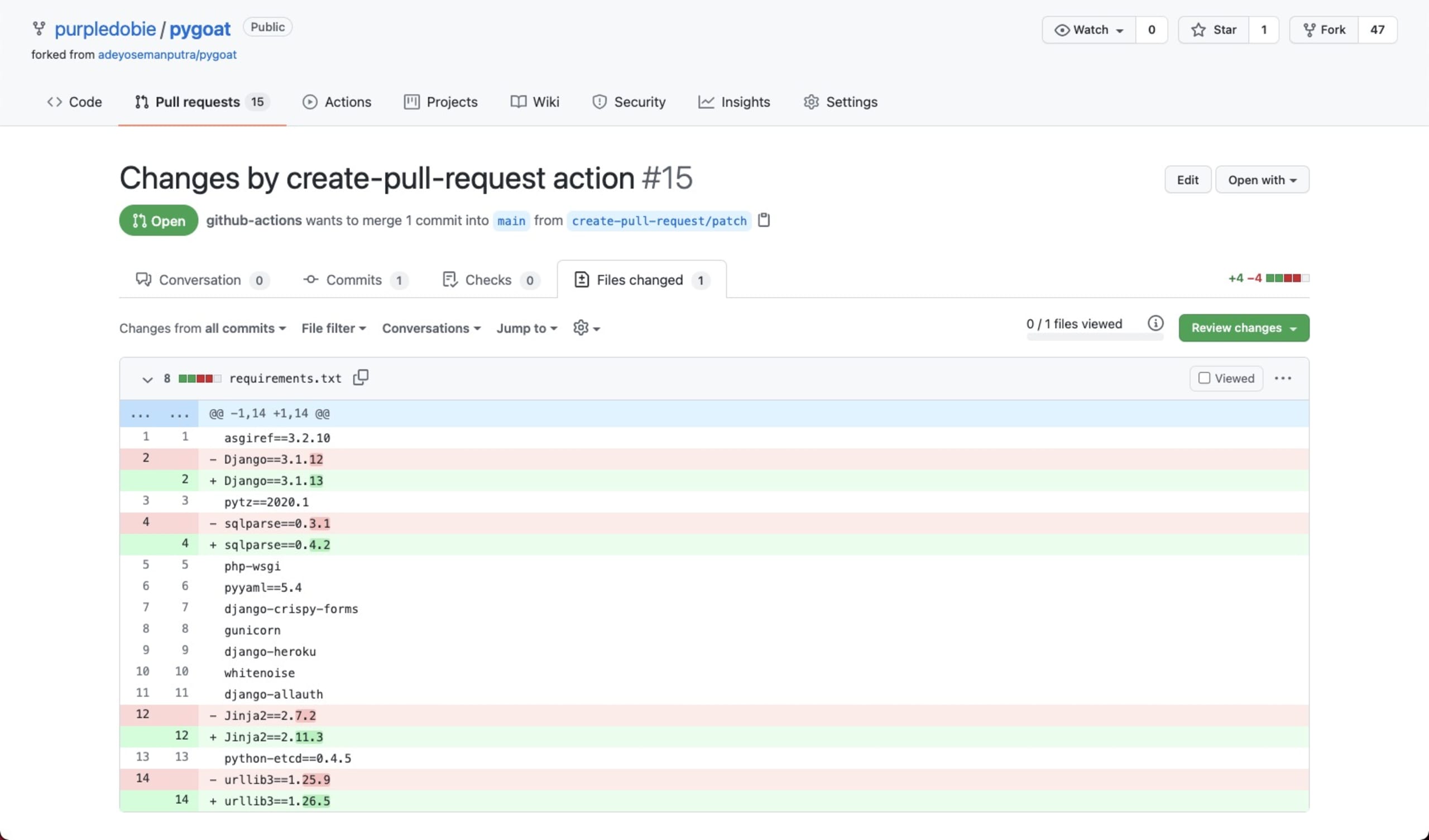
Task: Open the pygoat repository link
Action: (200, 28)
